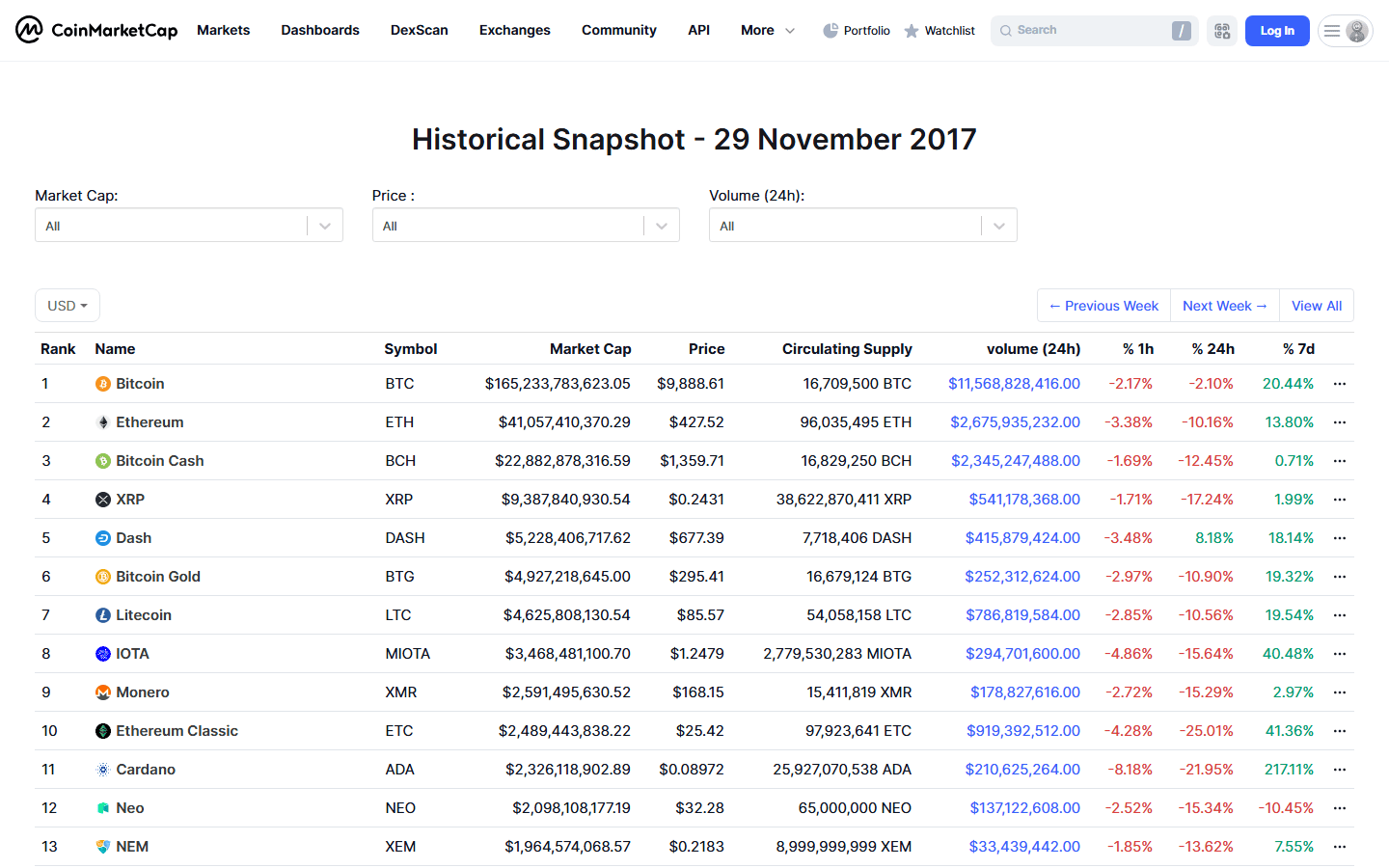Viewport: 1389px width, 868px height.
Task: Click the CoinMarketCap logo
Action: (96, 30)
